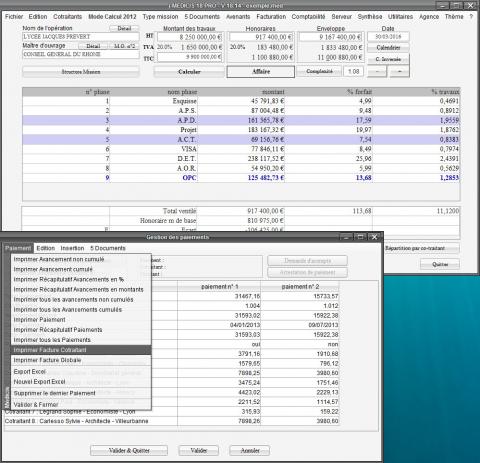Image resolution: width=480 pixels, height=463 pixels.
Task: Open the Mode Calcul 2012 menu
Action: (x=112, y=16)
